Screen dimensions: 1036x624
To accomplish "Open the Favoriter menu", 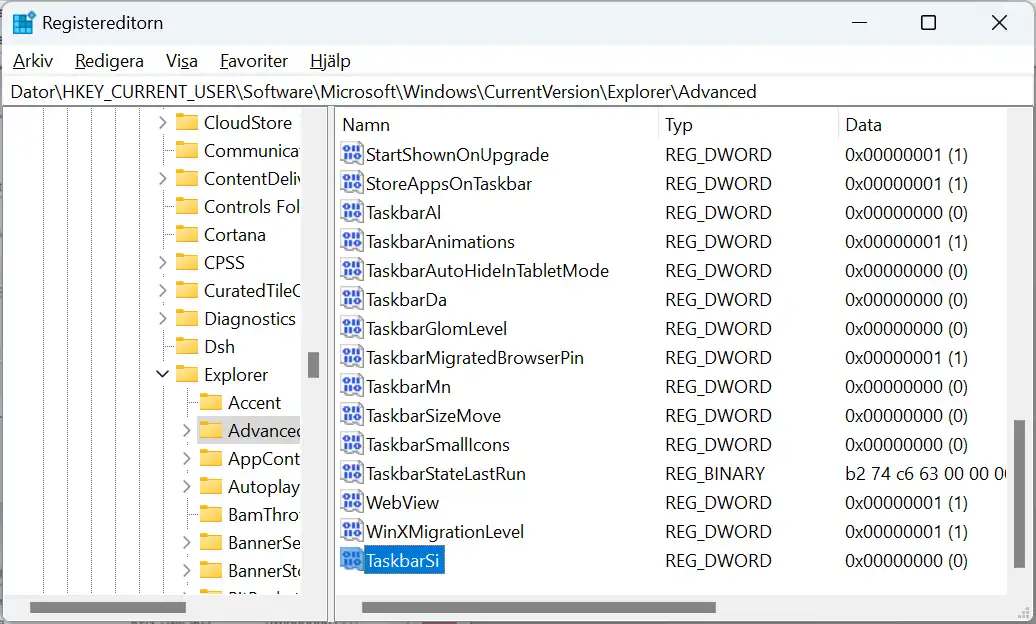I will coord(254,61).
